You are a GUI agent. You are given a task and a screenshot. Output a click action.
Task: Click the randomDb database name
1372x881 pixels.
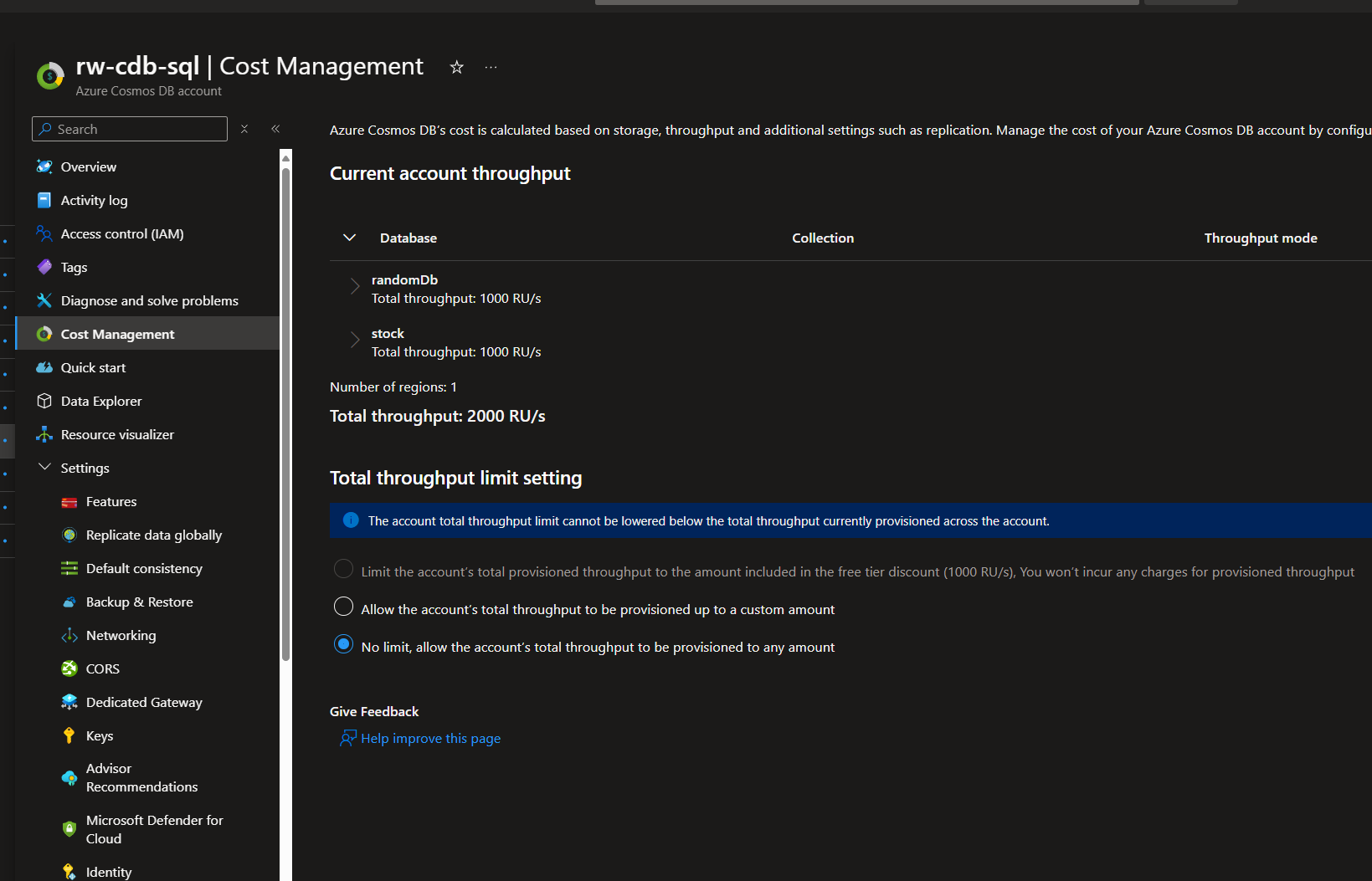click(404, 280)
